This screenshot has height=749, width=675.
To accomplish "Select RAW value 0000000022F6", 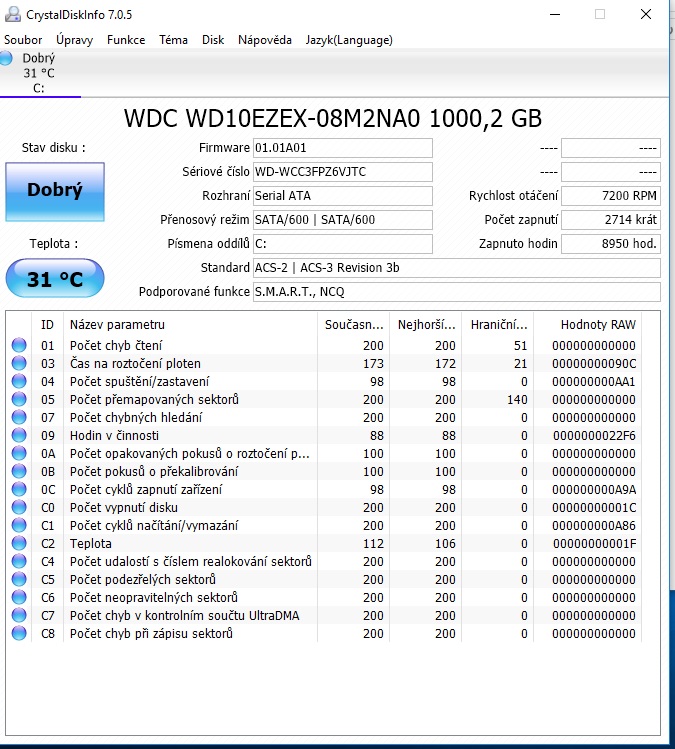I will [x=594, y=436].
